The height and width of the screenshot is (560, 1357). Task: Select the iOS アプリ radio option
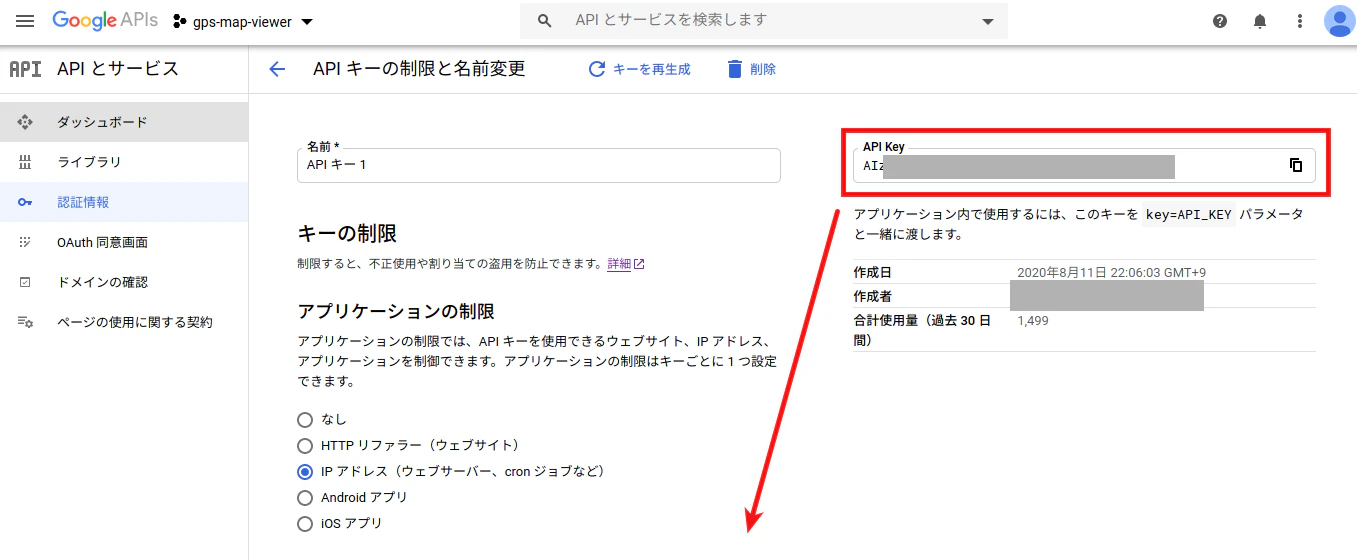point(305,523)
